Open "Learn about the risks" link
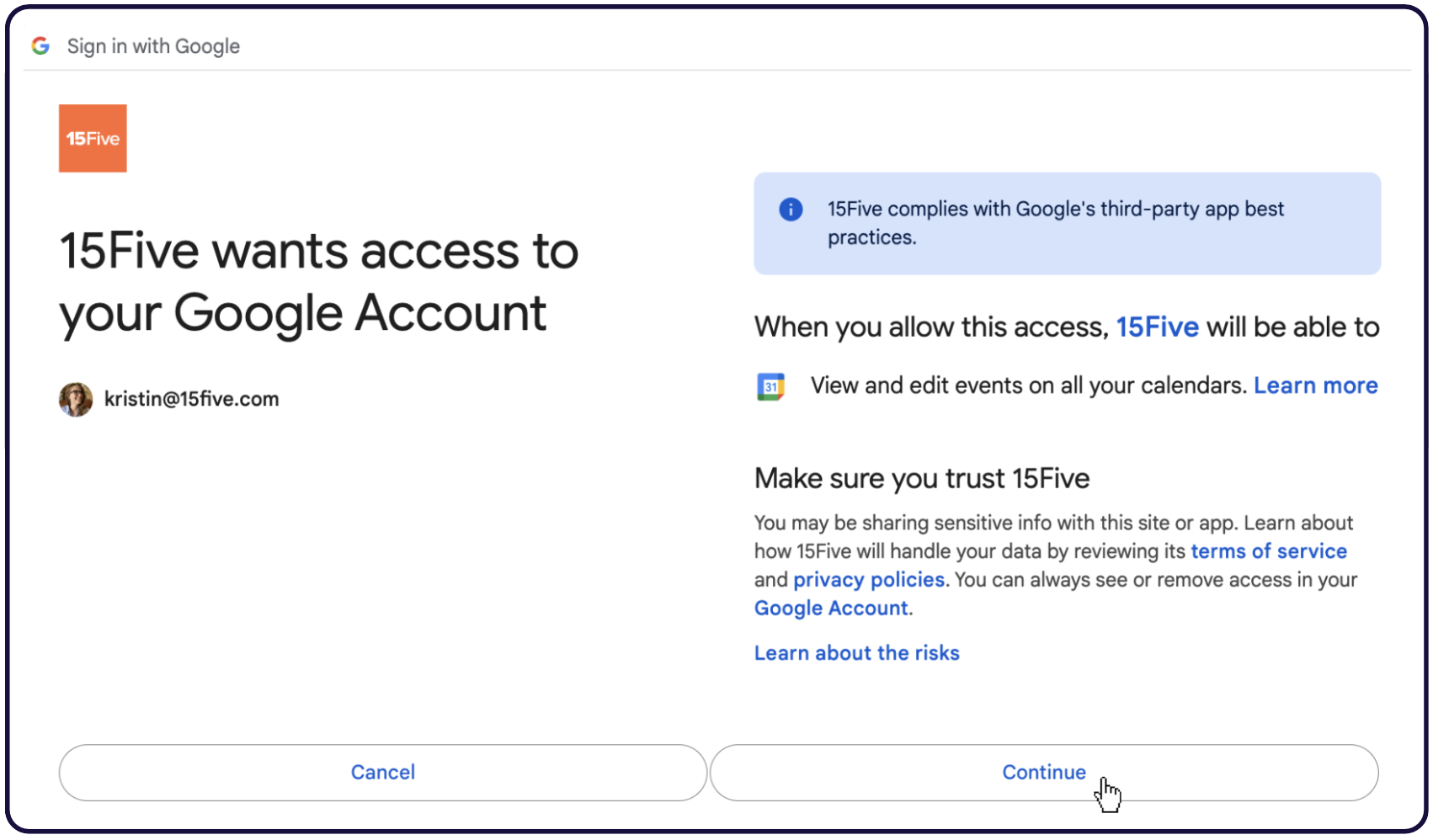 point(856,653)
